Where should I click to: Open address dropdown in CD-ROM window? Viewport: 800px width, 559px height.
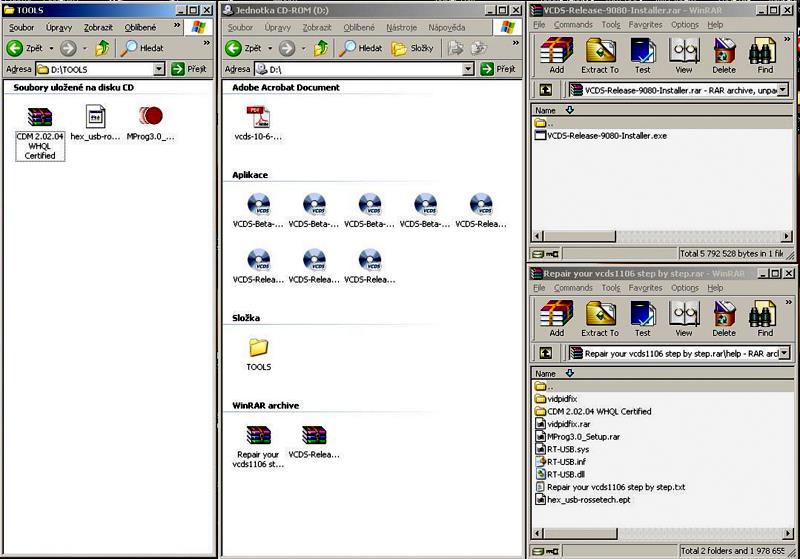point(468,69)
